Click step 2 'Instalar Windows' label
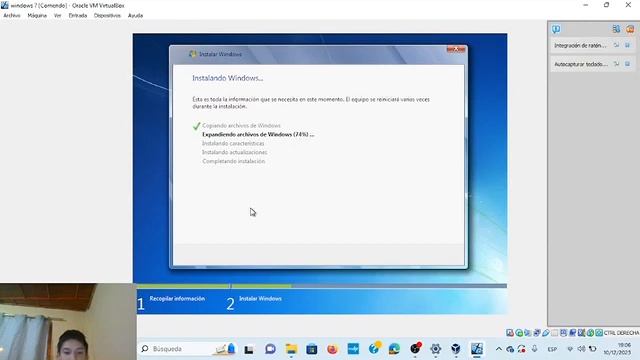This screenshot has height=360, width=640. pos(260,299)
